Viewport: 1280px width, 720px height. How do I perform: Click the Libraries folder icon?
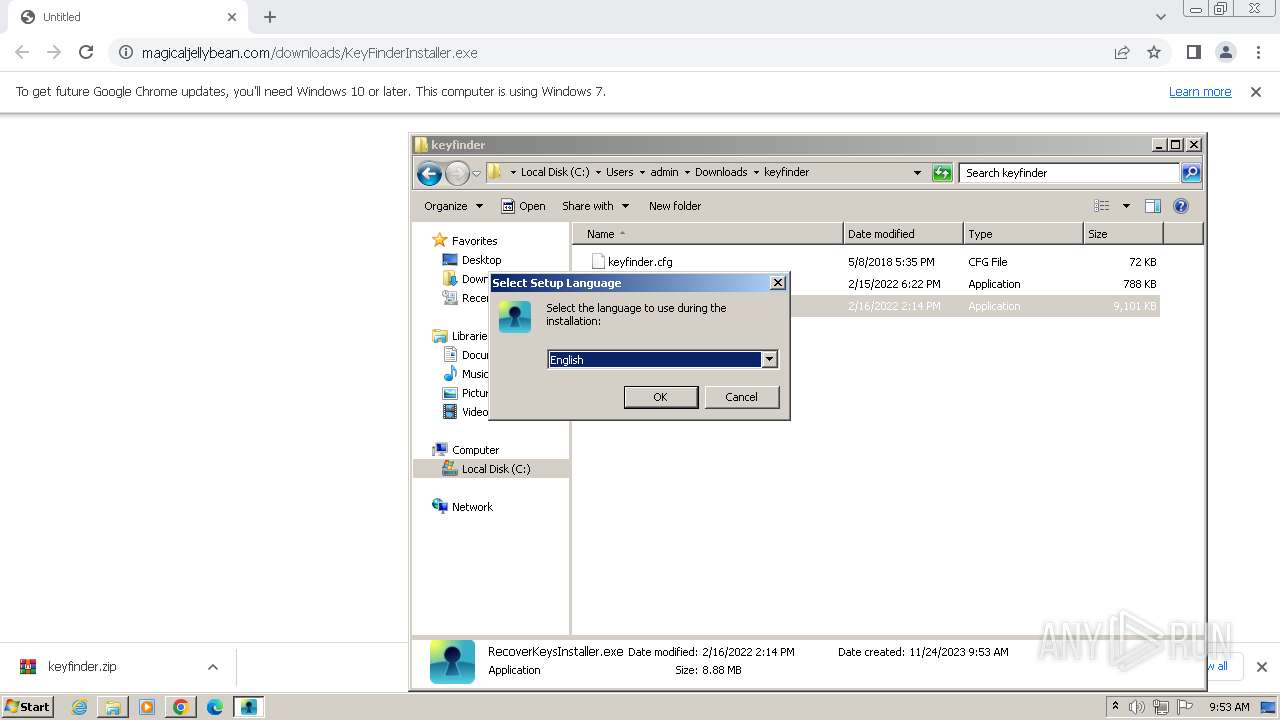click(x=440, y=336)
